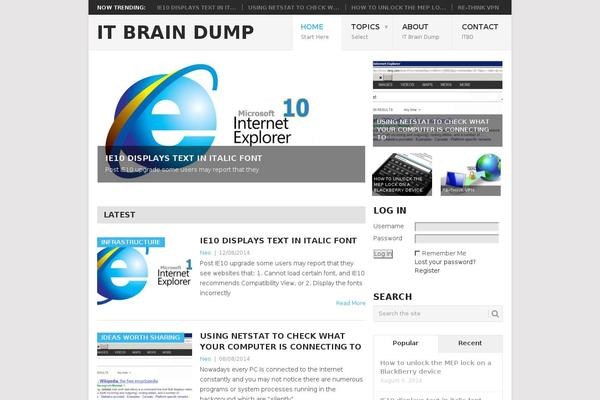600x400 pixels.
Task: Click the search magnifier icon
Action: pyautogui.click(x=495, y=314)
